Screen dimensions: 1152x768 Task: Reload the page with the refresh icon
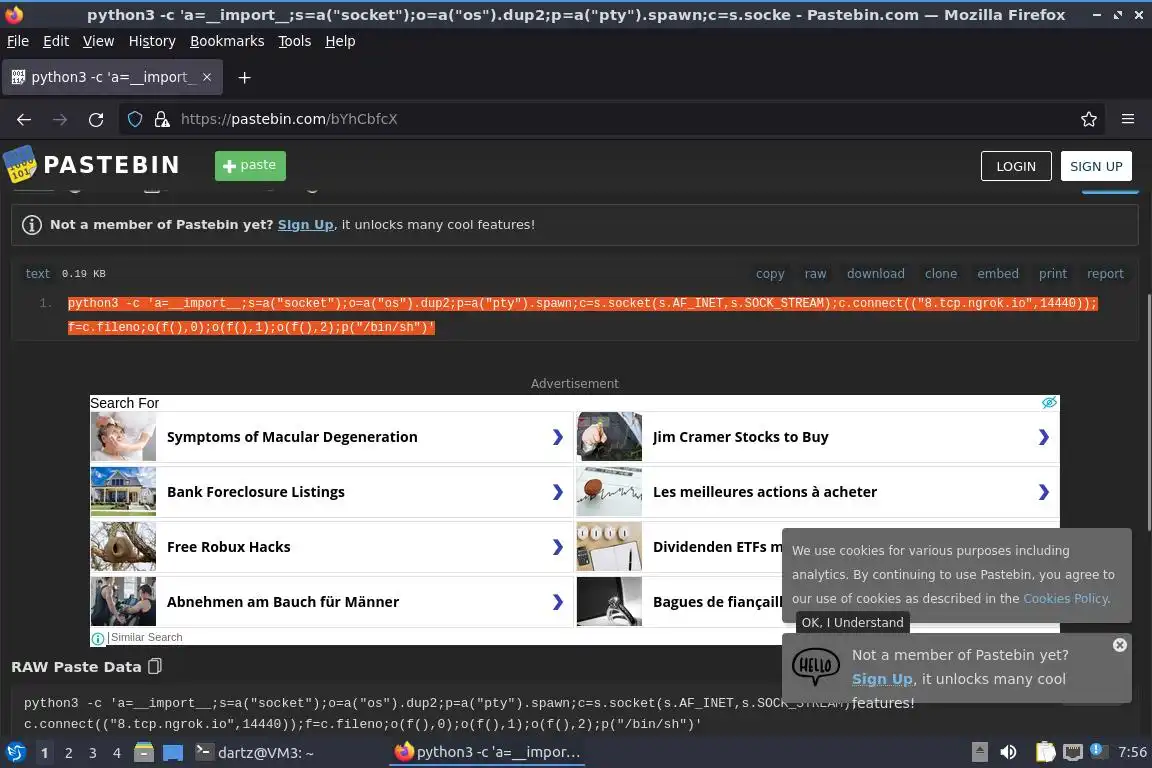coord(96,119)
